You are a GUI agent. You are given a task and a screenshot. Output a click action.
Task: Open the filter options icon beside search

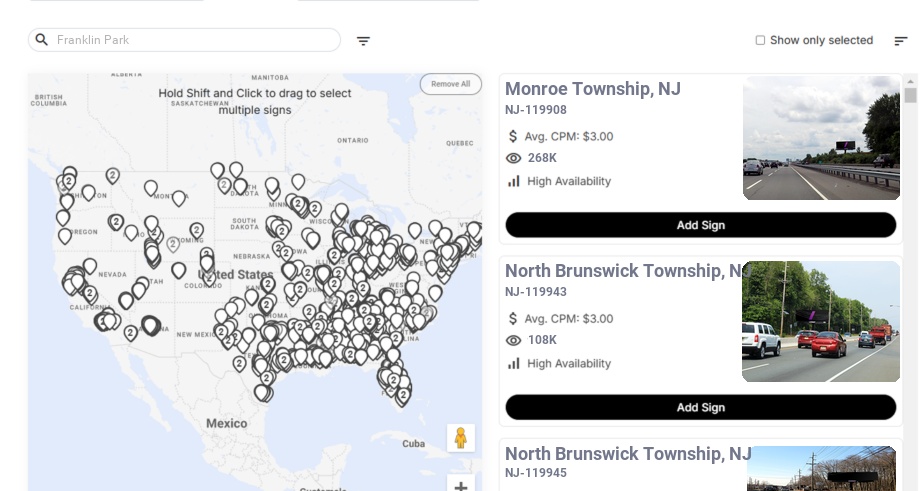(x=364, y=41)
